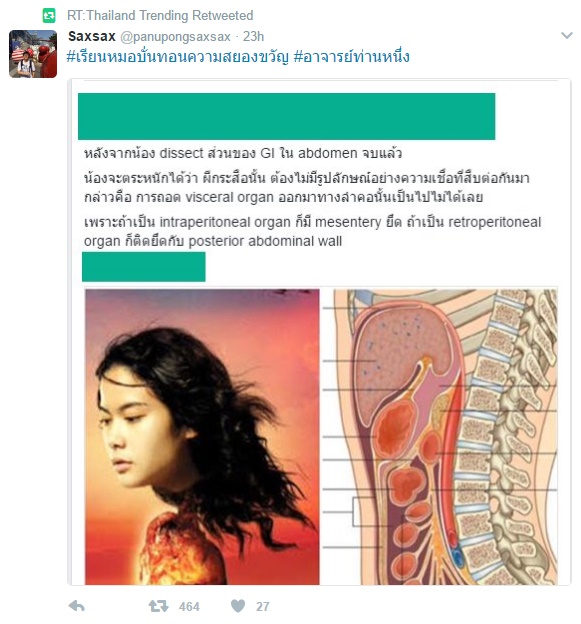Open the woman's portrait photo
The image size is (581, 624).
[202, 437]
